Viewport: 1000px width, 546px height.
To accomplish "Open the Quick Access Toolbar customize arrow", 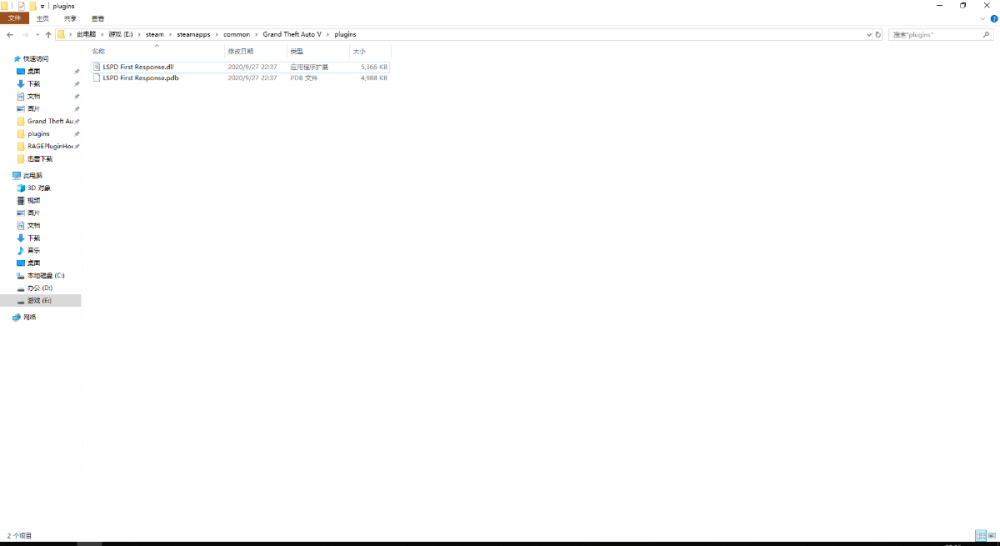I will tap(42, 6).
